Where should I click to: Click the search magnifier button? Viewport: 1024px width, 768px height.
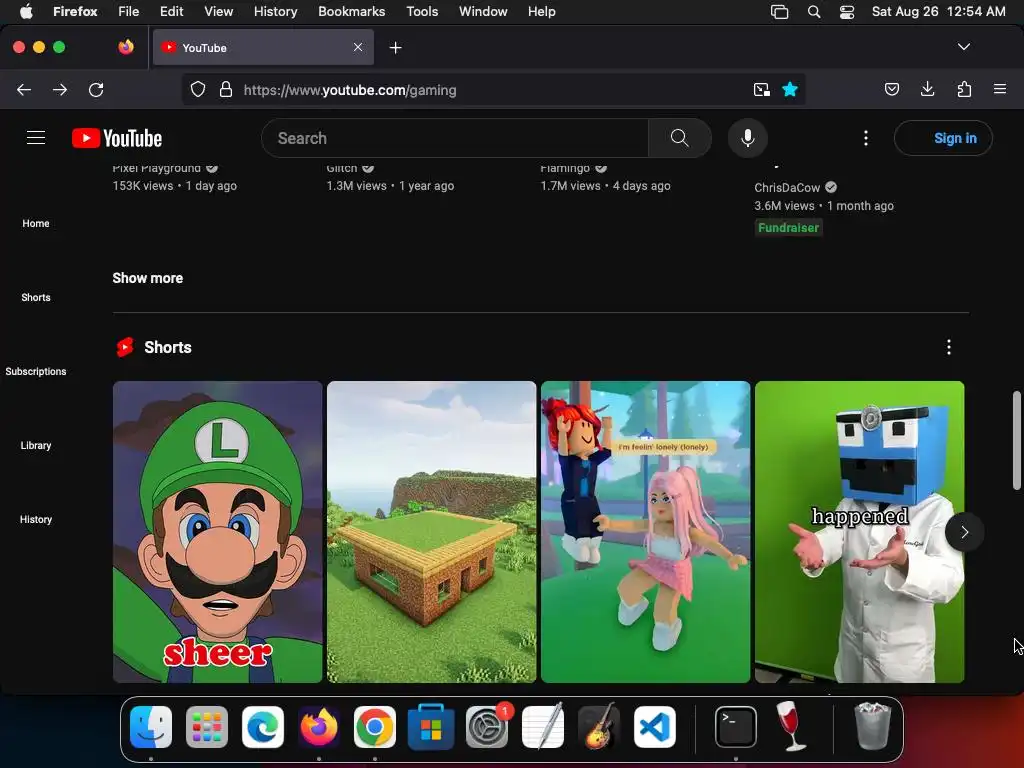point(679,138)
